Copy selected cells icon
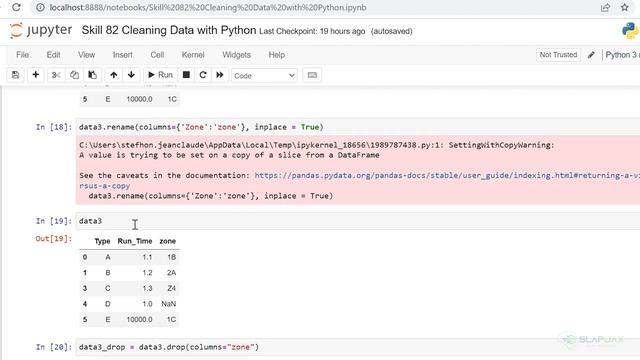This screenshot has width=640, height=360. [x=74, y=75]
